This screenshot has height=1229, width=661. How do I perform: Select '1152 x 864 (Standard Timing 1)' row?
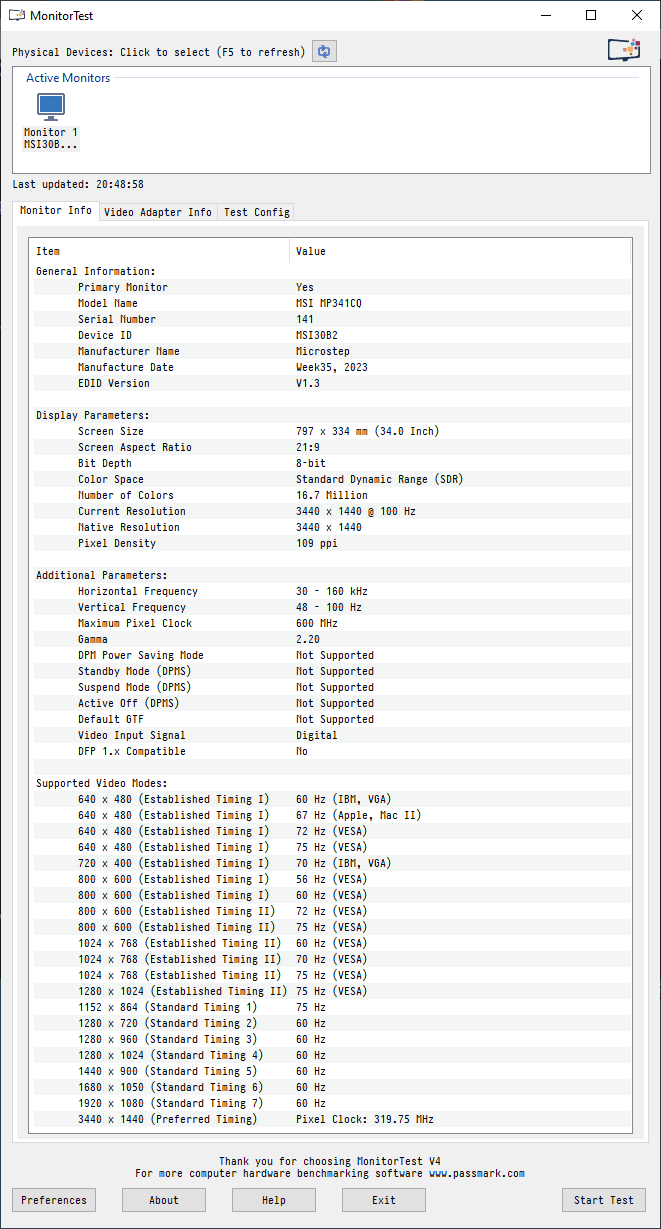point(331,1007)
